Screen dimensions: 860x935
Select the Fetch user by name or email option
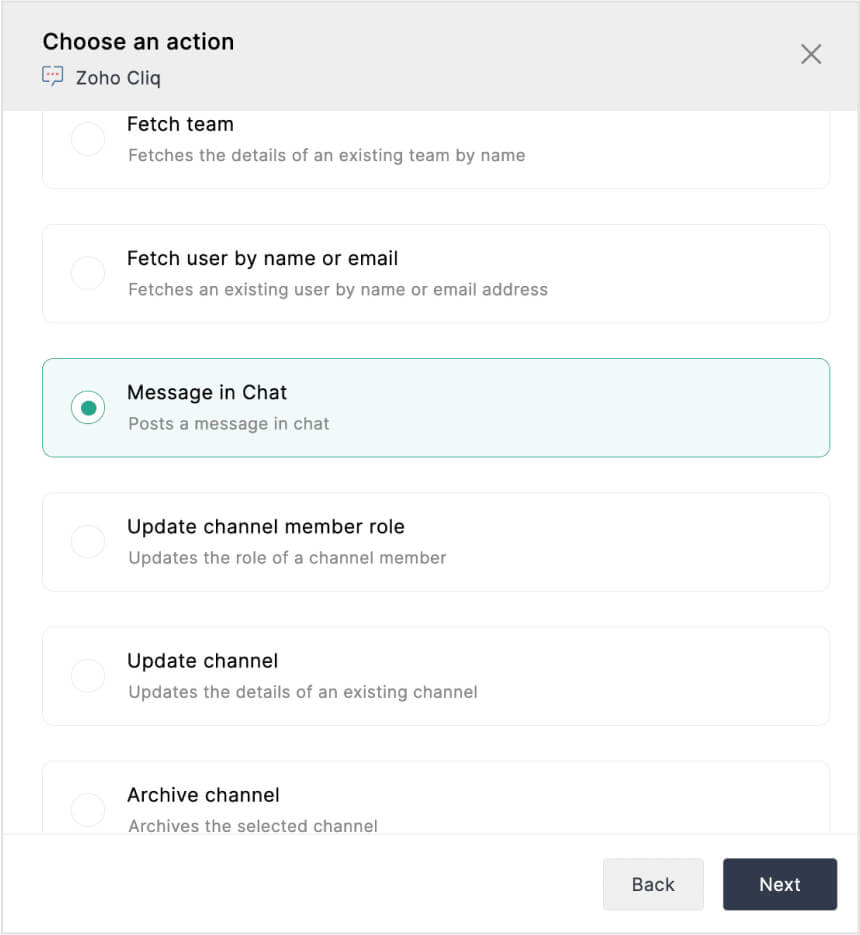pyautogui.click(x=88, y=273)
